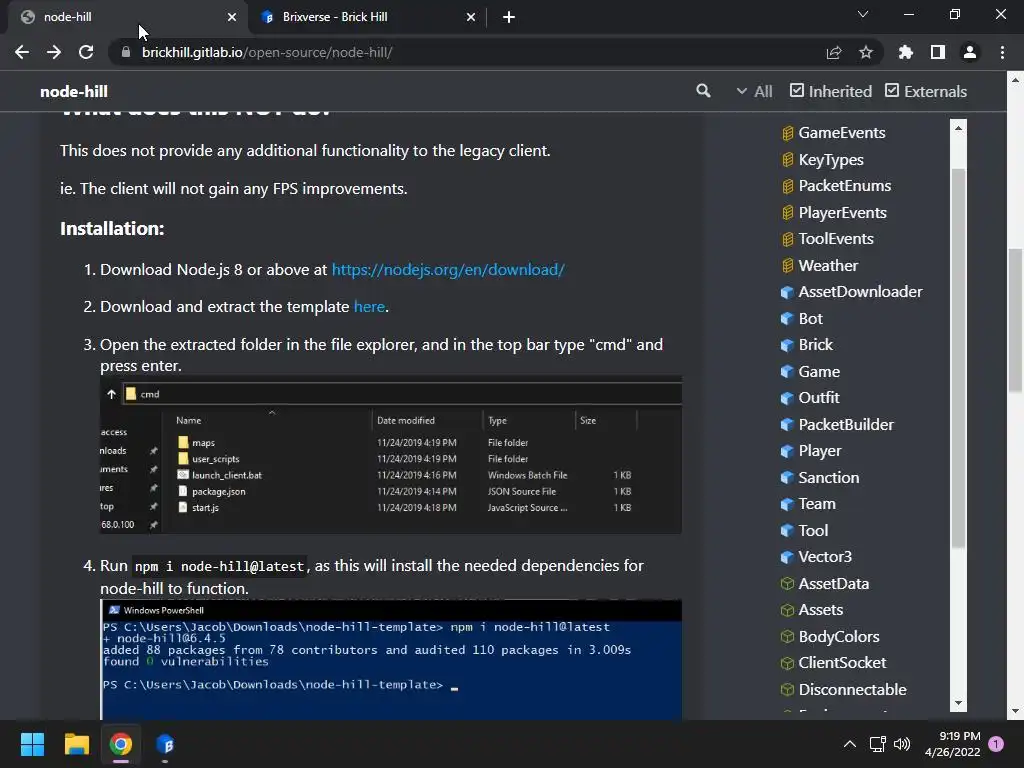Show hidden system tray icons
The width and height of the screenshot is (1024, 768).
(850, 744)
